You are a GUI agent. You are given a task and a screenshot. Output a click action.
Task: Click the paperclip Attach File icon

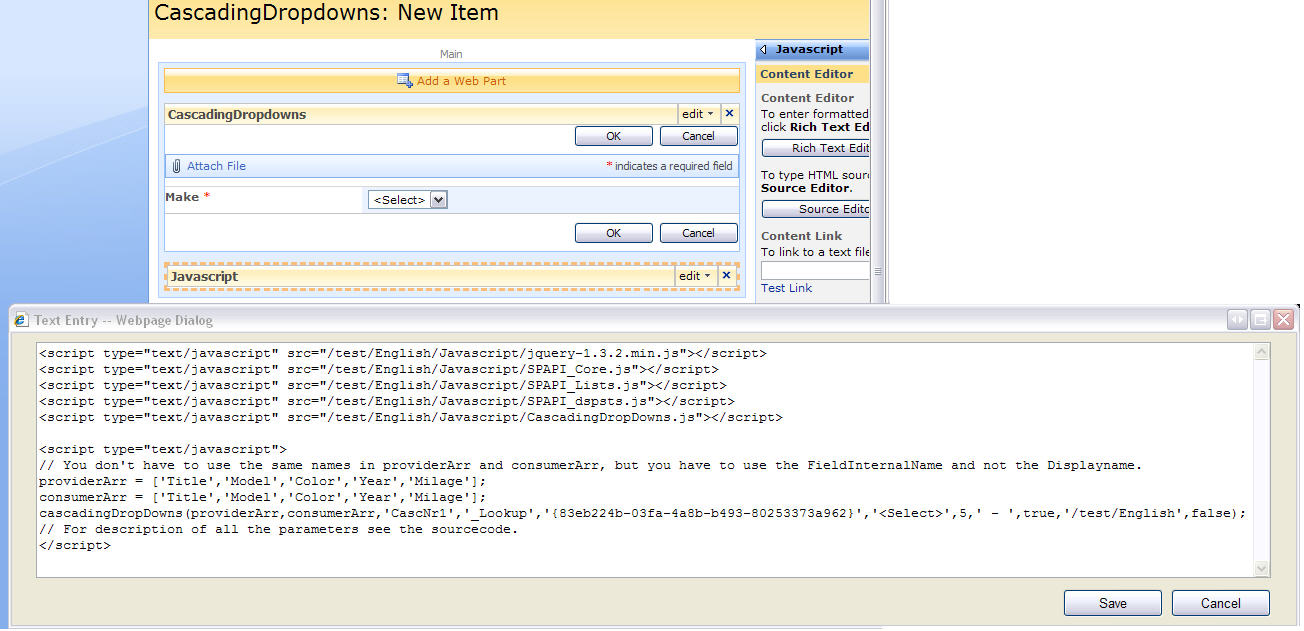tap(176, 166)
